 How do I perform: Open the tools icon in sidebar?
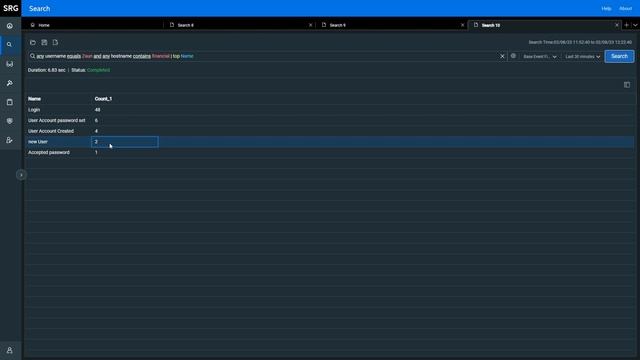pyautogui.click(x=9, y=83)
